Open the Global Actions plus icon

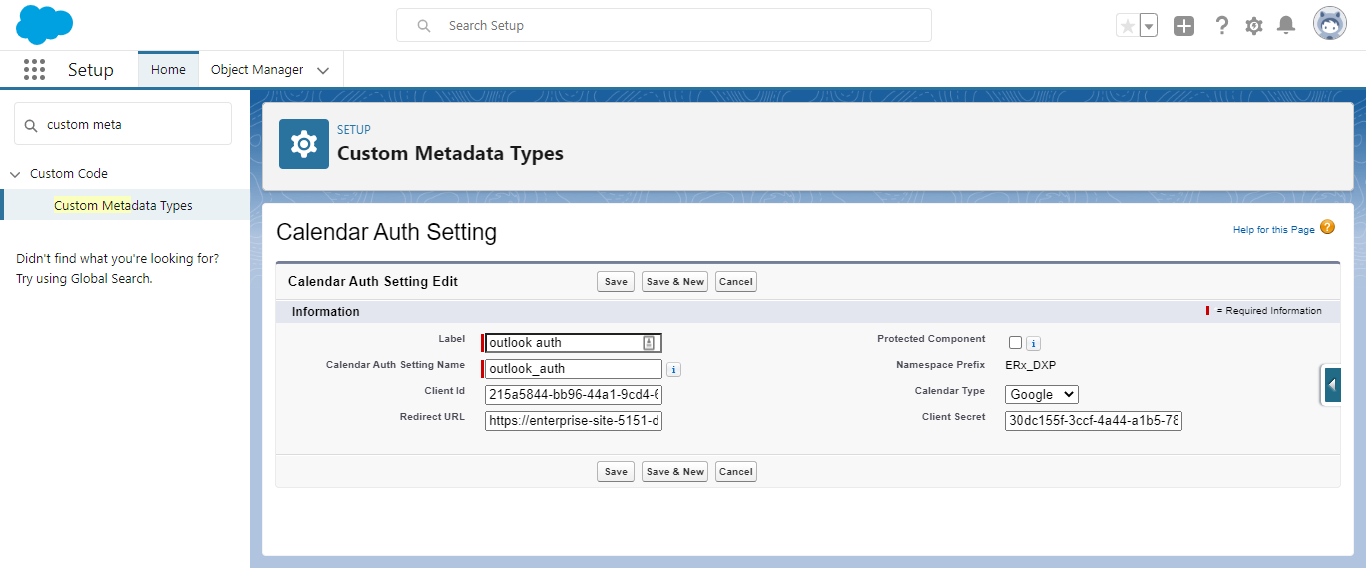[1184, 26]
